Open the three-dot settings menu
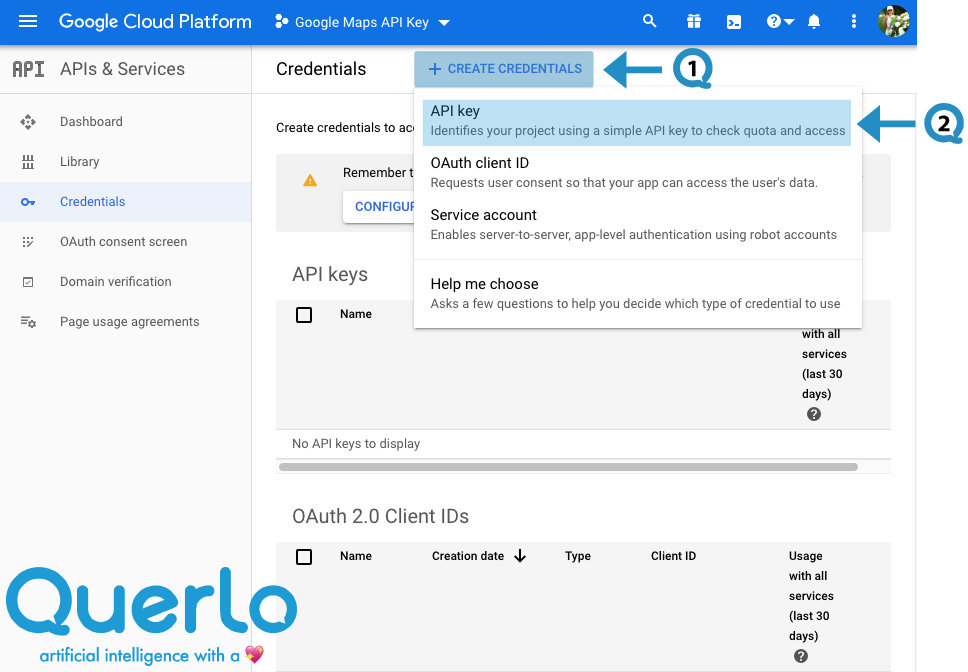Viewport: 968px width, 672px height. click(854, 22)
